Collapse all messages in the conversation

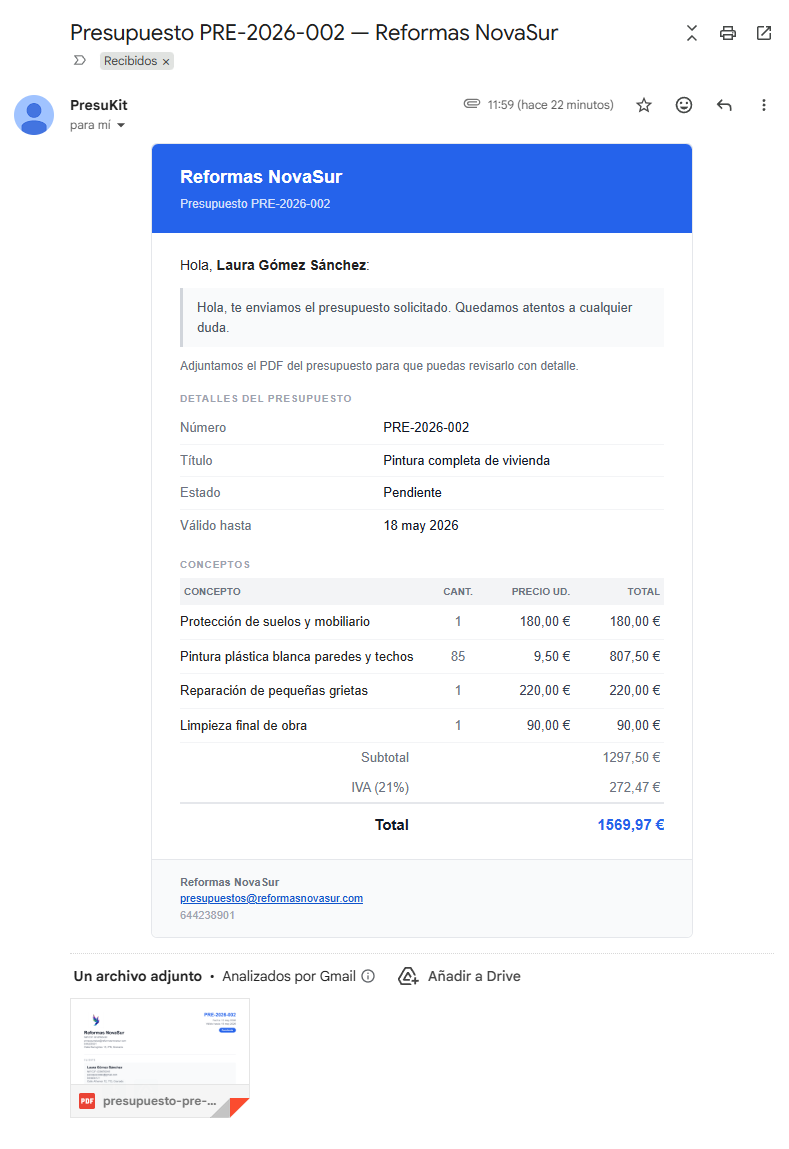pos(691,33)
